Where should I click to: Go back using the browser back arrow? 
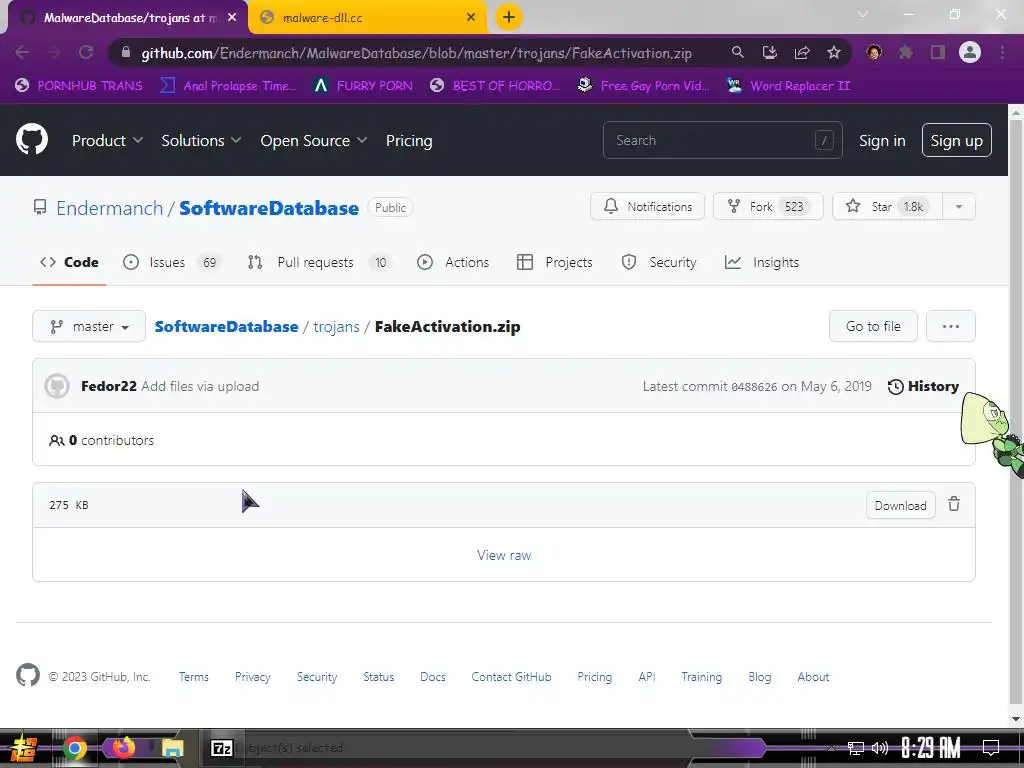pos(22,52)
